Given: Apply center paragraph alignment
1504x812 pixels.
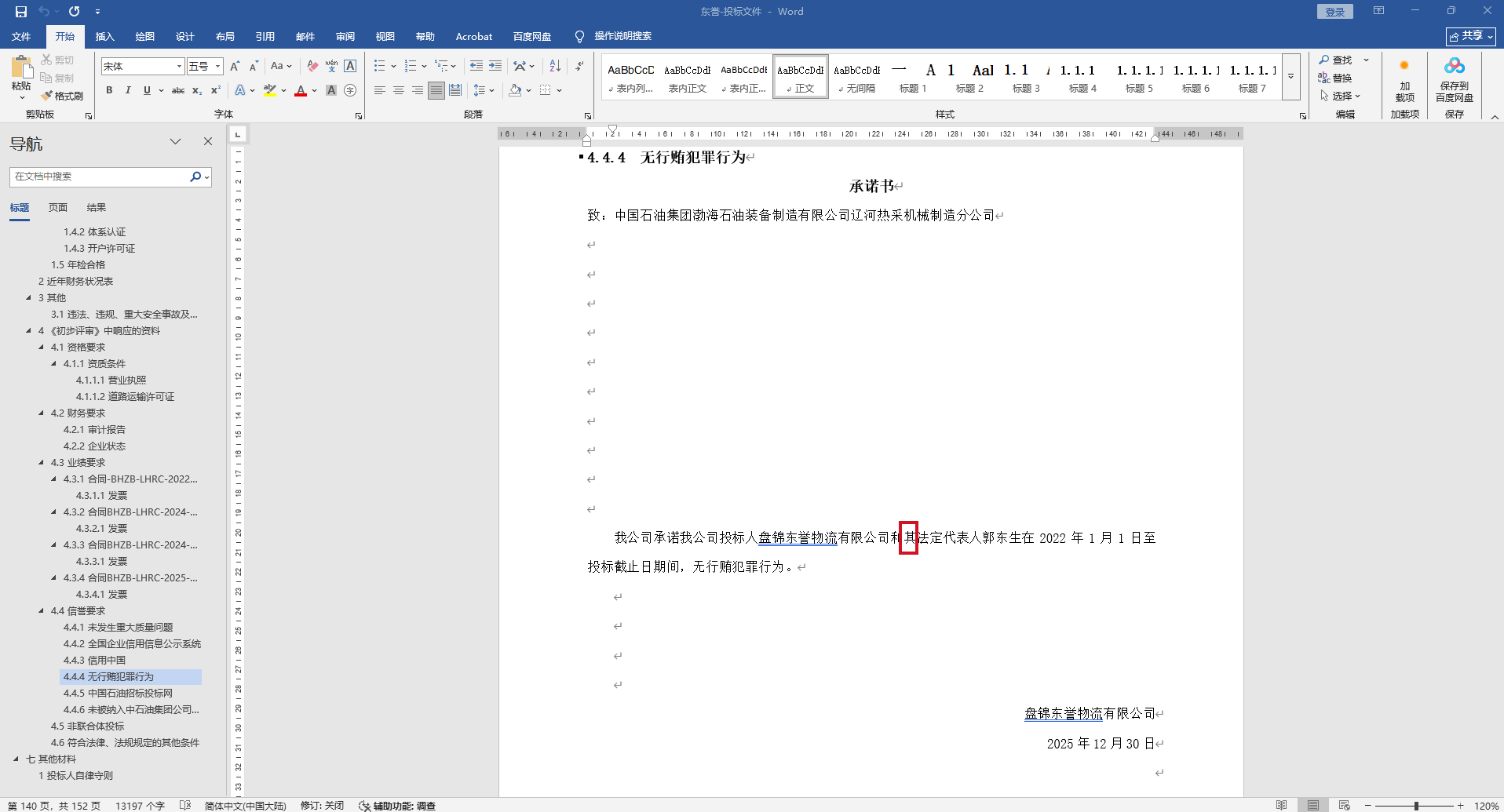Looking at the screenshot, I should pyautogui.click(x=399, y=90).
